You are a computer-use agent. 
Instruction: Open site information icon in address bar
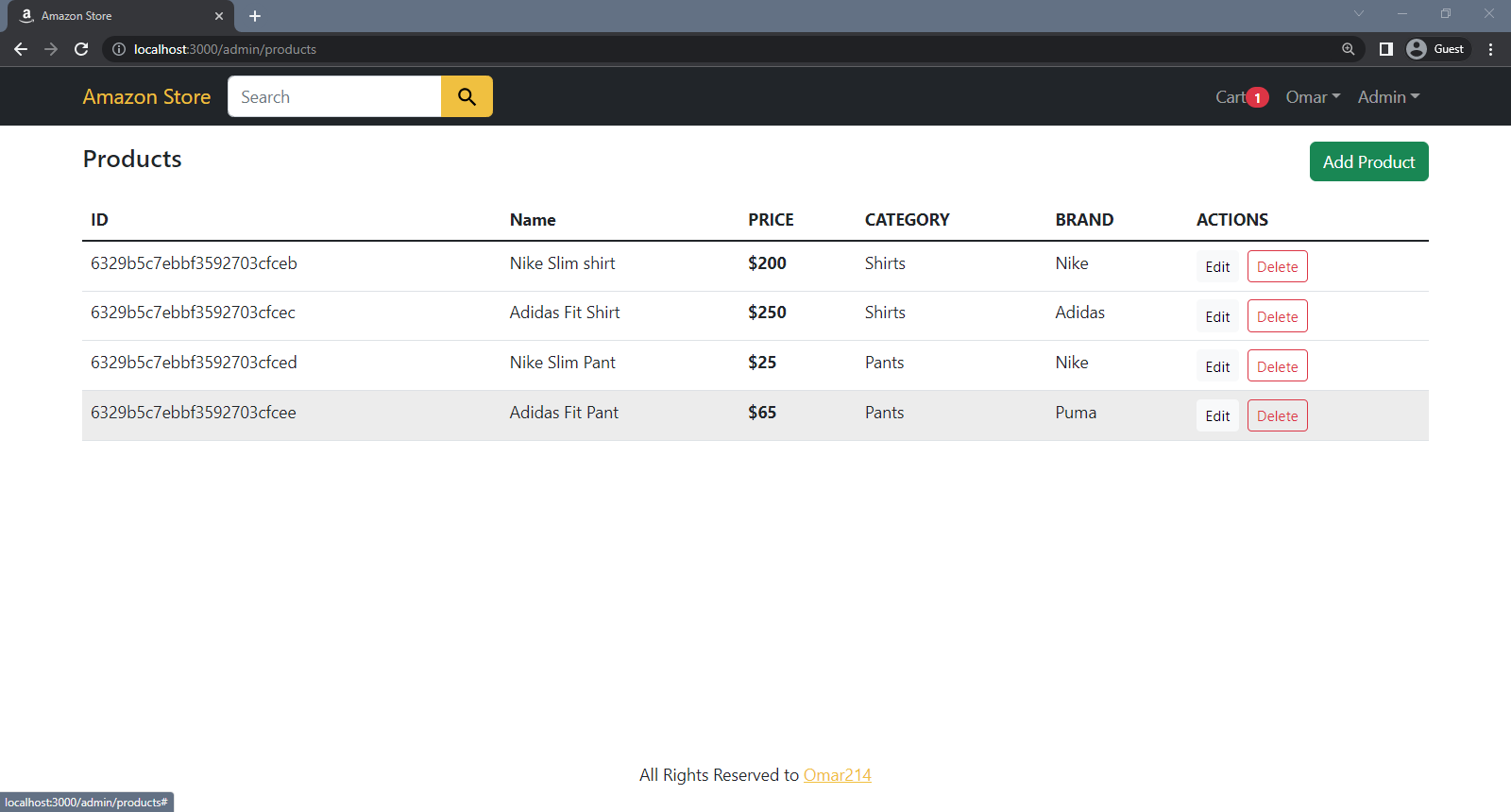click(119, 49)
